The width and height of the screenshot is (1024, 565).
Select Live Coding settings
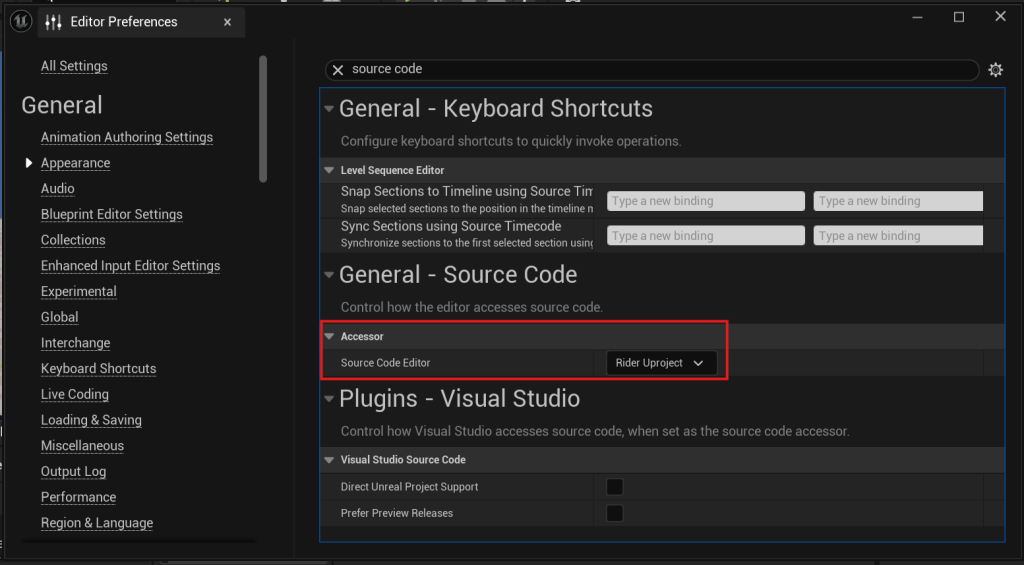tap(74, 395)
